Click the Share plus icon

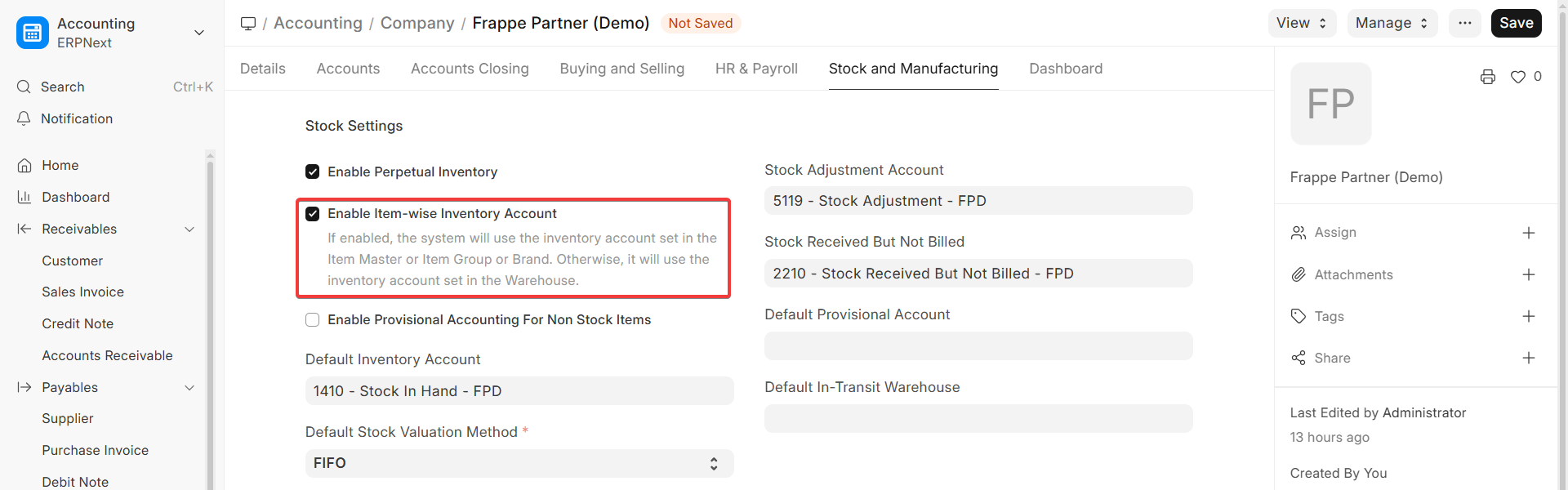tap(1529, 358)
